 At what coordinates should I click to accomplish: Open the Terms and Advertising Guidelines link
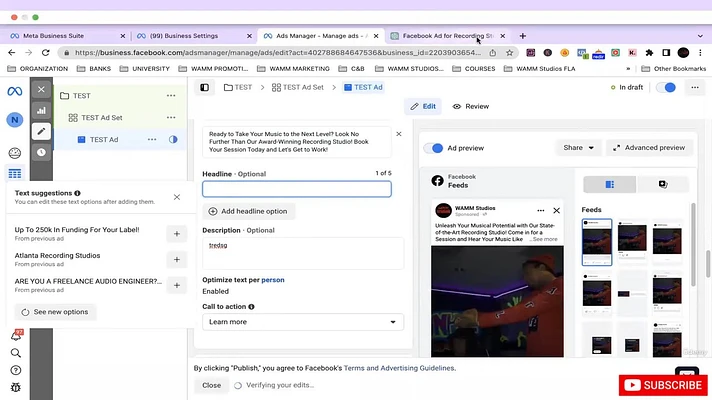400,368
